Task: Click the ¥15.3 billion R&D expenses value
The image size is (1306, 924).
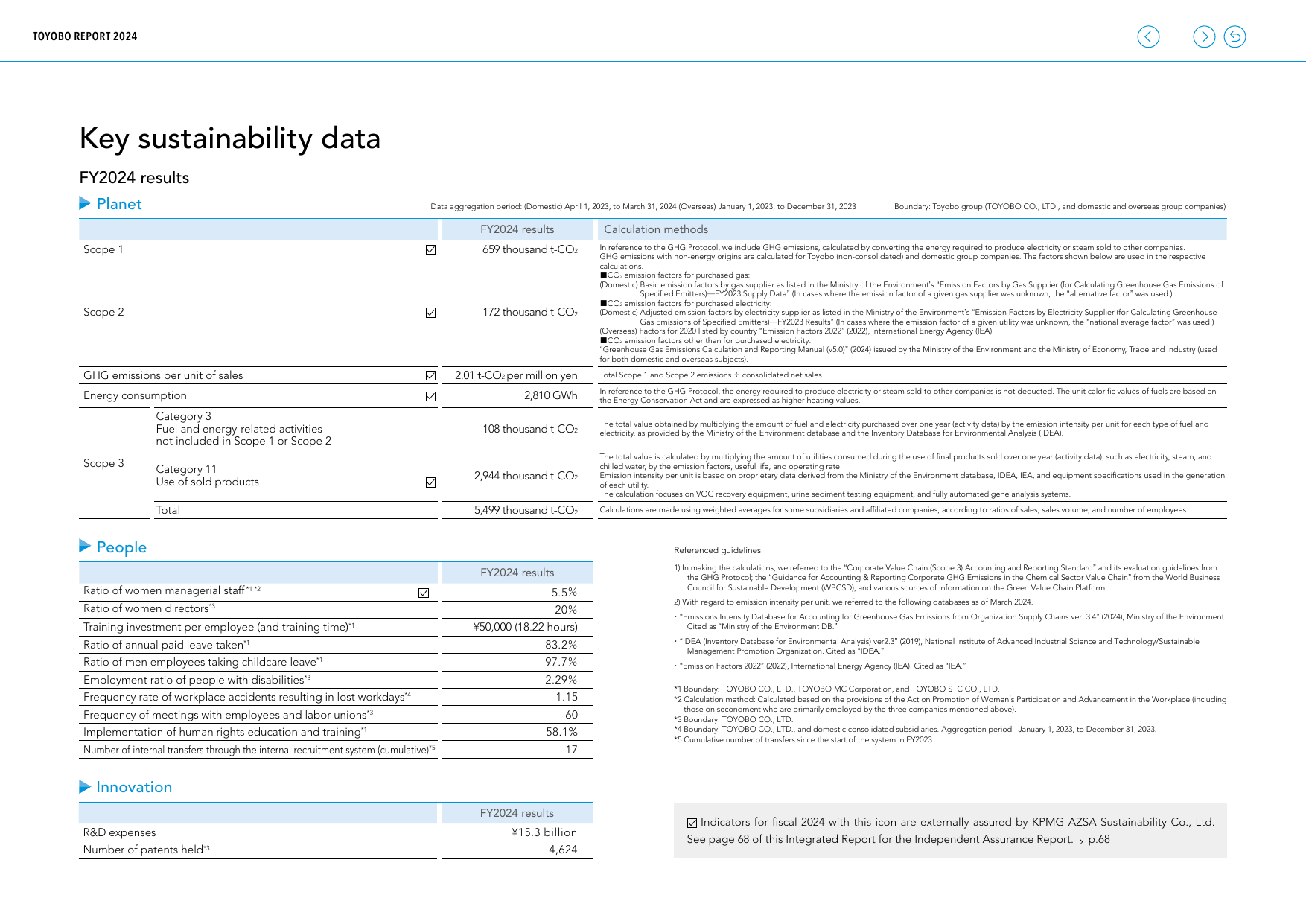Action: [x=544, y=832]
